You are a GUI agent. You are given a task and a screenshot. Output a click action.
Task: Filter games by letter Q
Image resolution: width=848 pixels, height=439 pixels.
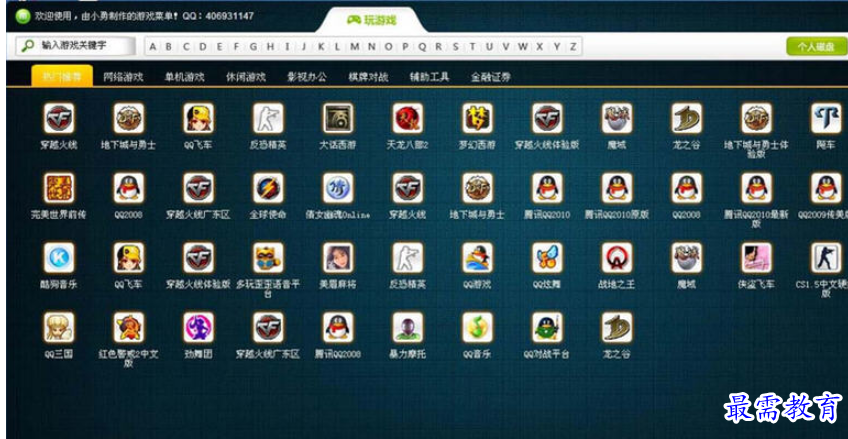click(x=421, y=46)
